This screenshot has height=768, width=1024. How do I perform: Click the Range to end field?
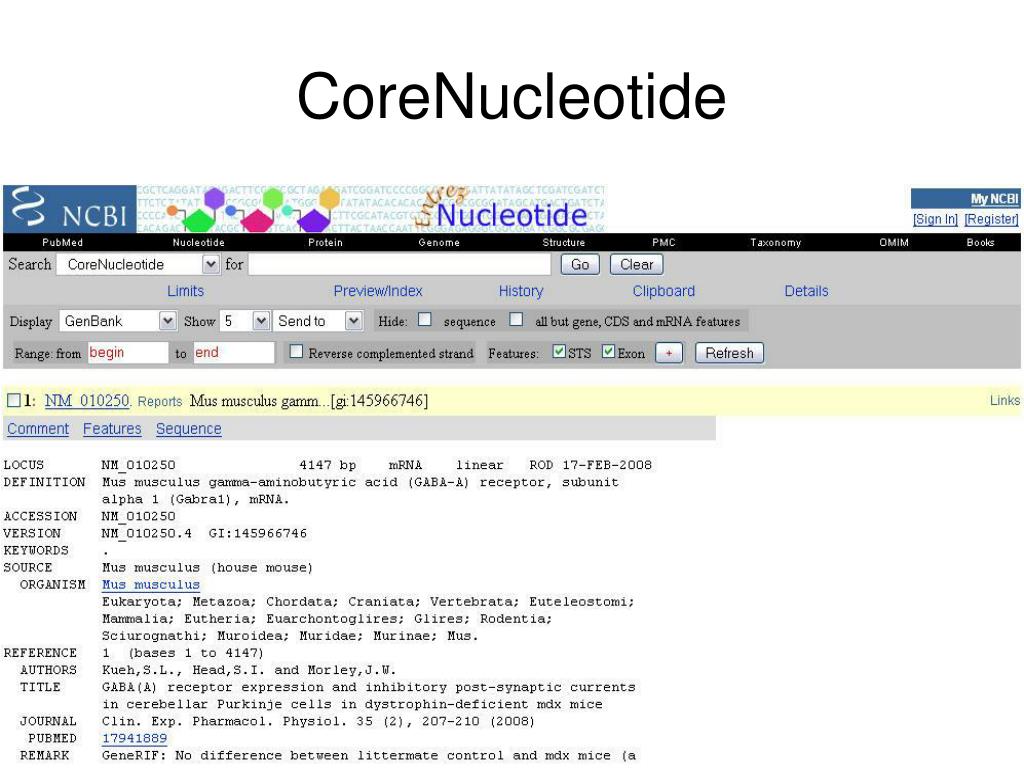coord(233,353)
